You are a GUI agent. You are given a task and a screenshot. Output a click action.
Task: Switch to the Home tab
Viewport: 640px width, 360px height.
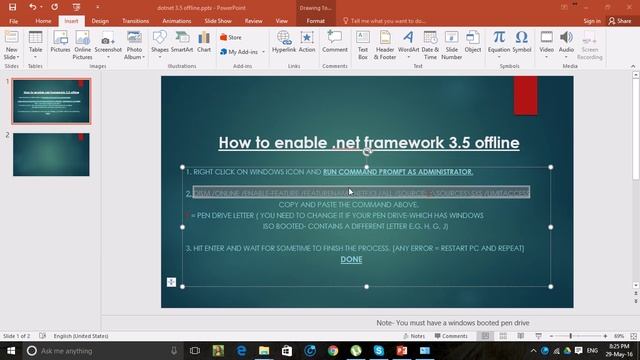tap(43, 21)
